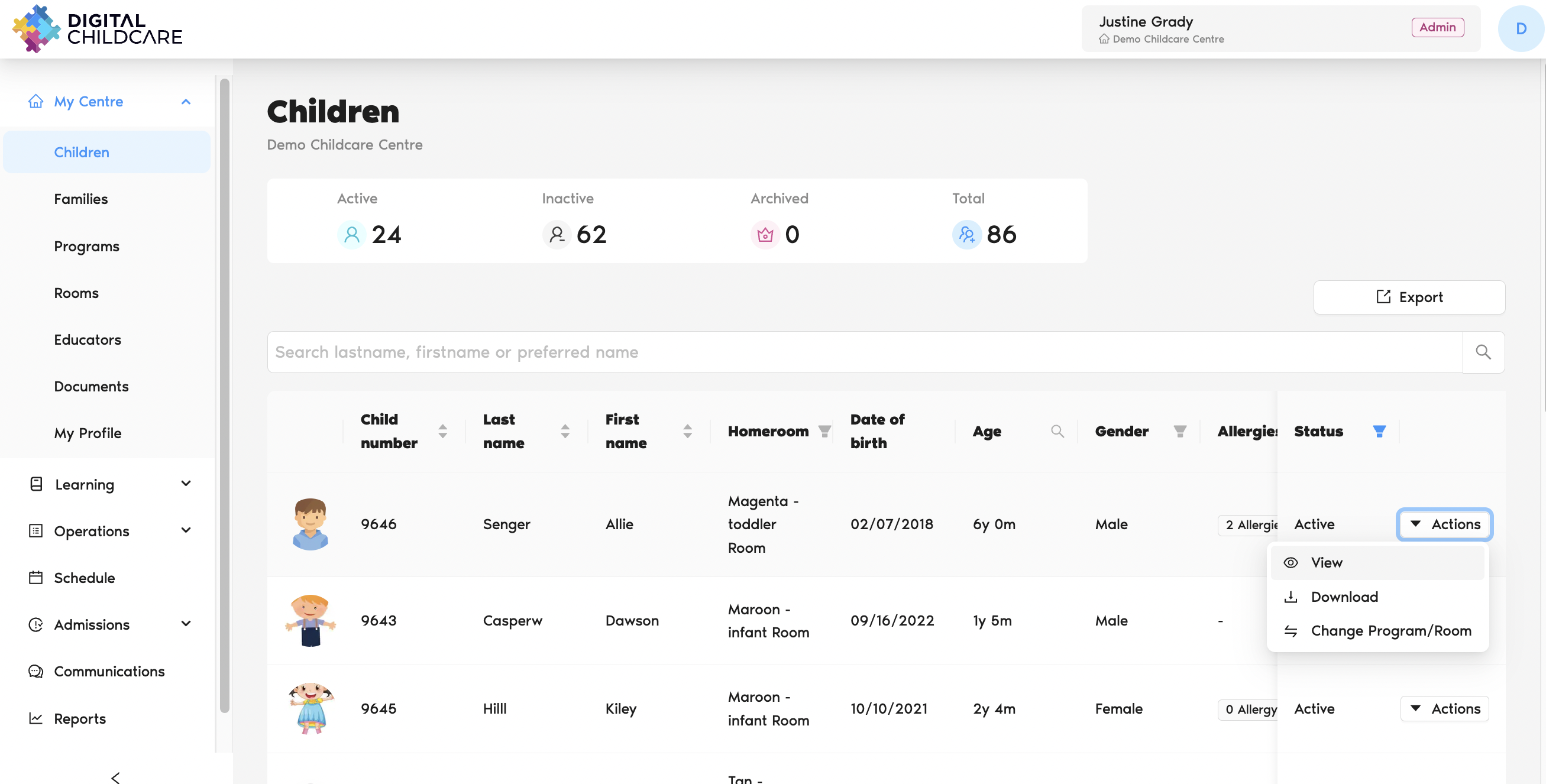
Task: Click the Gender column filter icon
Action: [x=1179, y=431]
